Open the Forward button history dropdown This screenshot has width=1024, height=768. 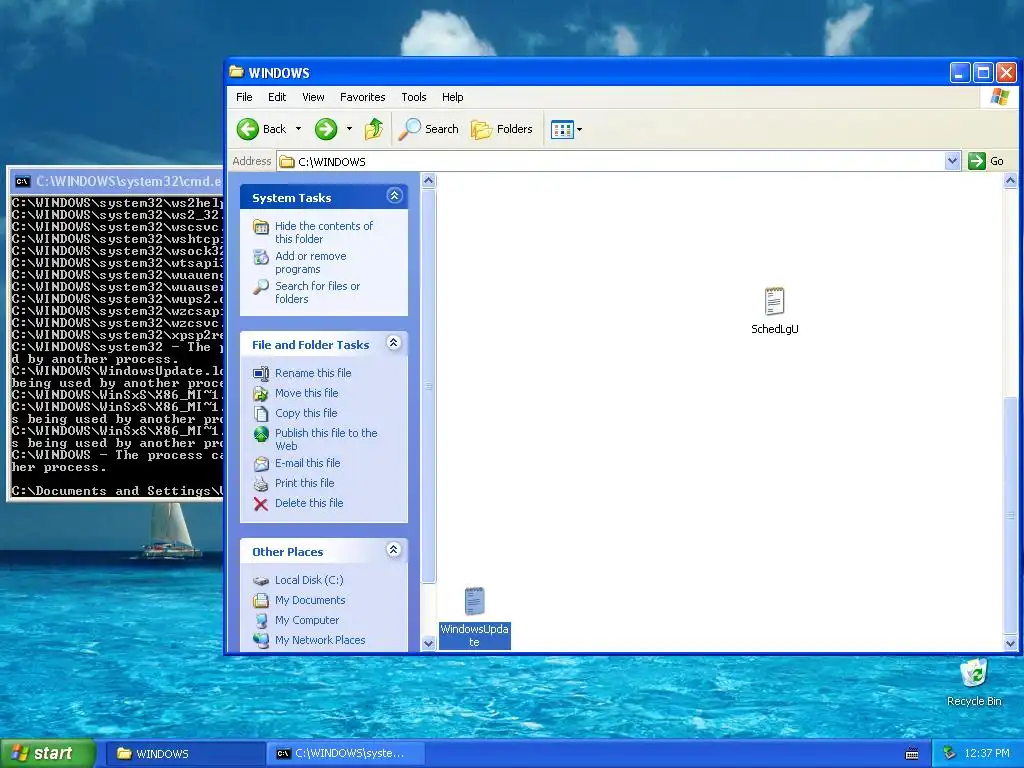(x=349, y=129)
